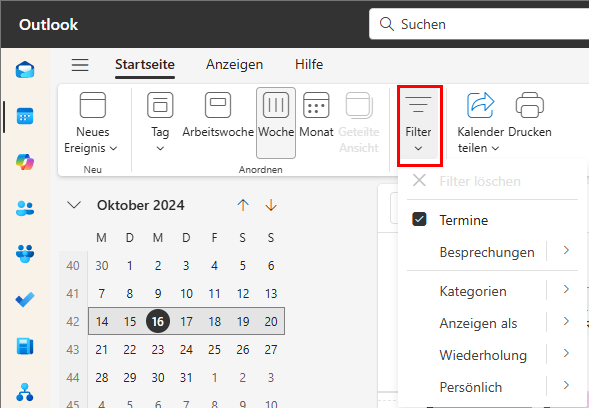Print calendar with Drucken

[530, 116]
